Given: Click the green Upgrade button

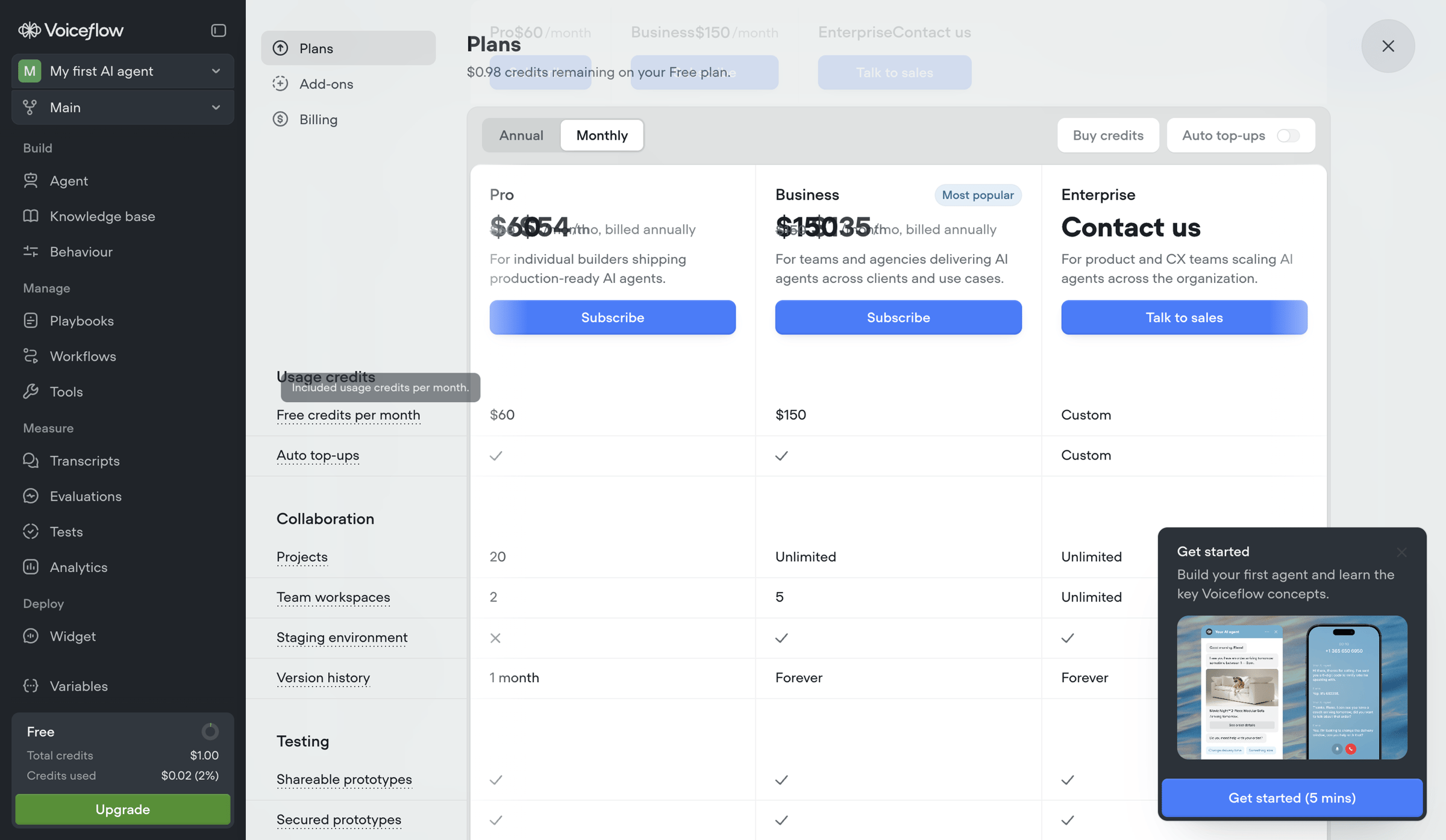Looking at the screenshot, I should (x=123, y=809).
